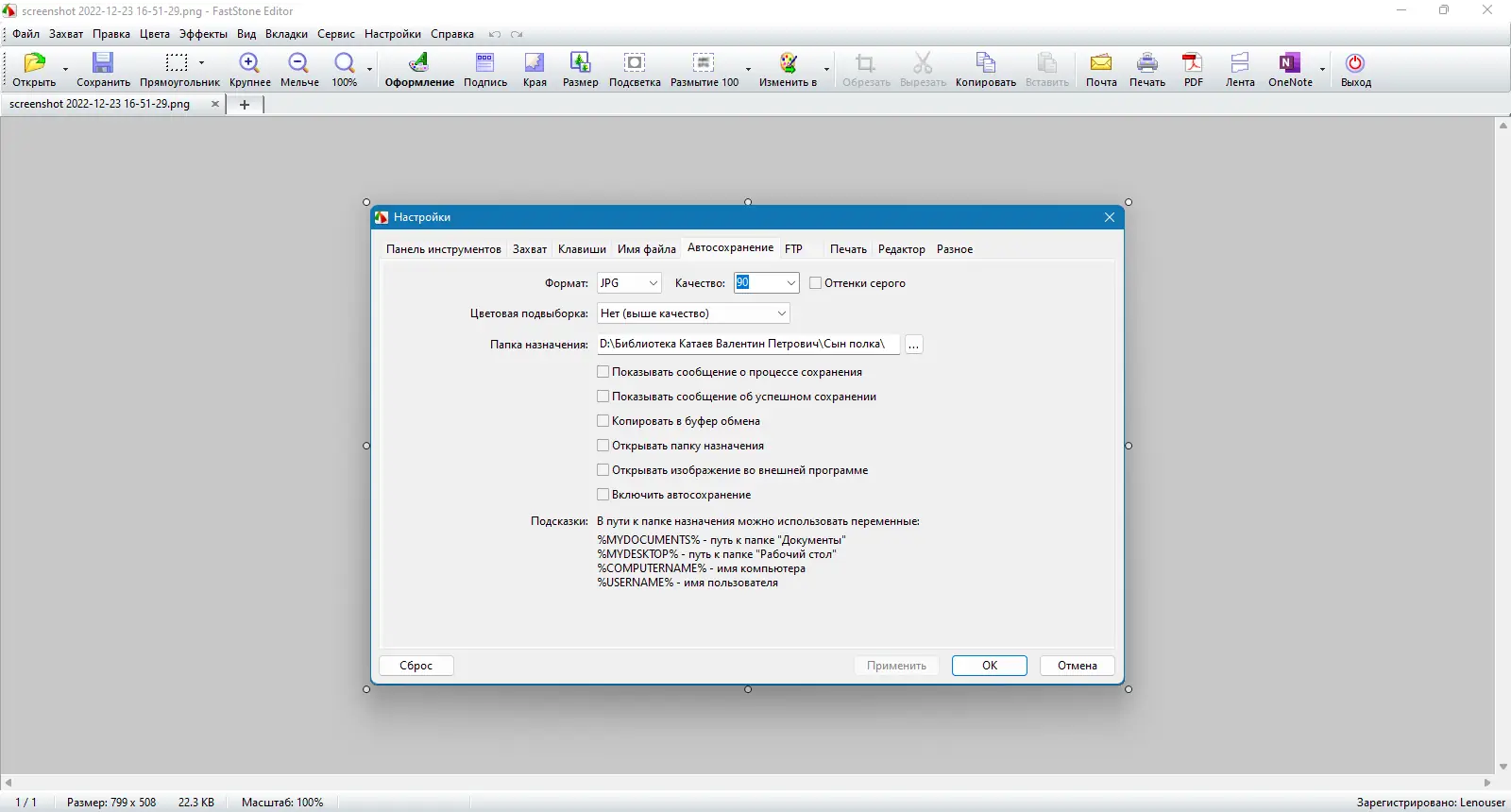The width and height of the screenshot is (1511, 812).
Task: Open the Формат JPG dropdown
Action: coord(629,283)
